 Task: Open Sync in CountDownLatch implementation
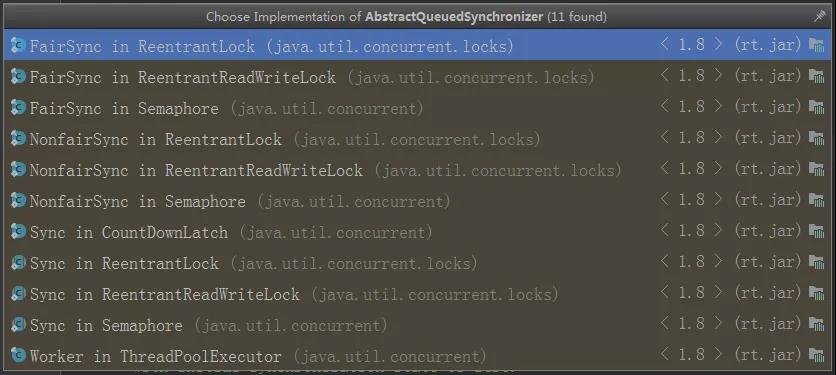click(x=417, y=231)
